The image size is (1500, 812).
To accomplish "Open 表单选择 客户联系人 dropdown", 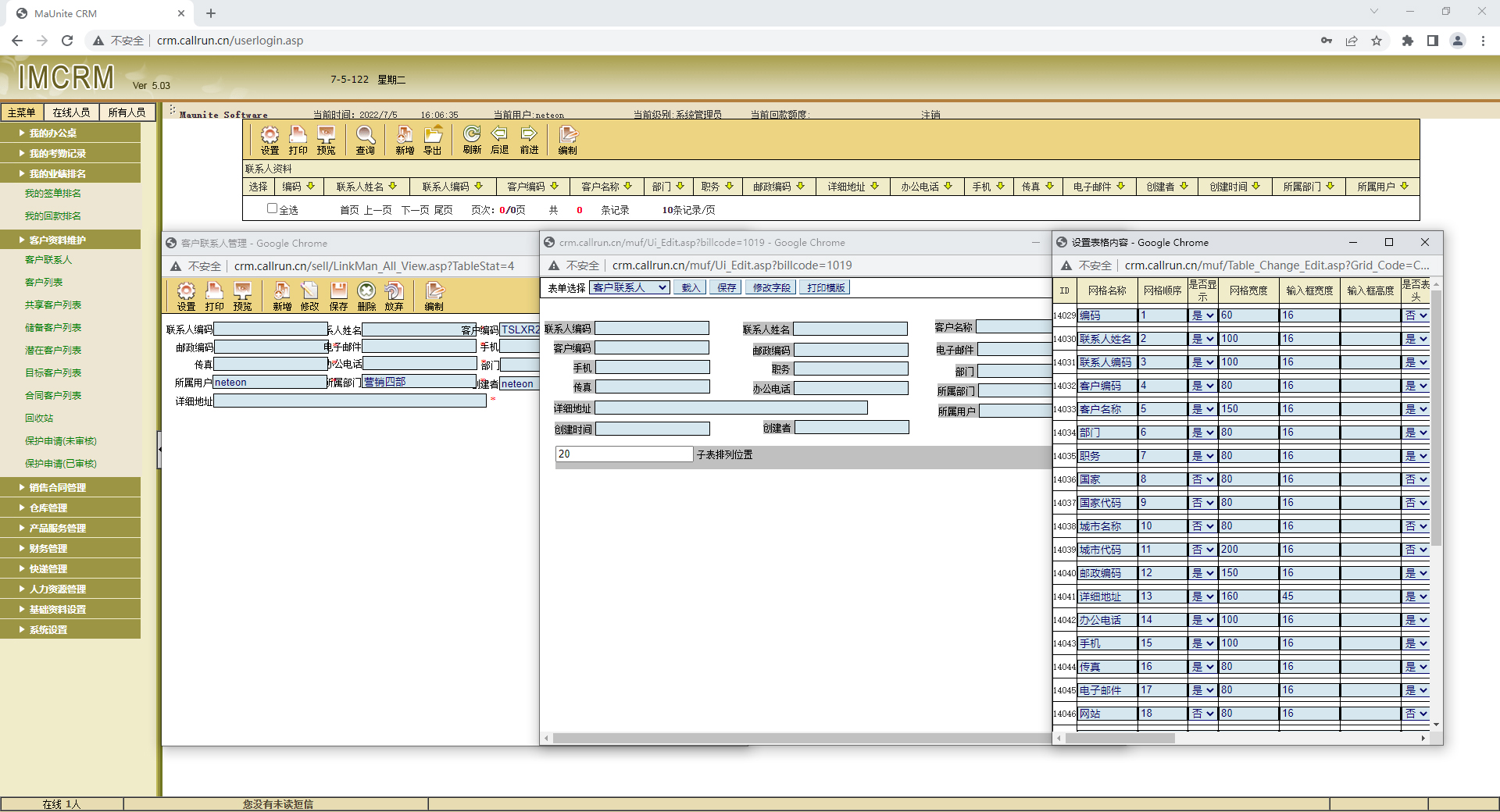I will [629, 287].
